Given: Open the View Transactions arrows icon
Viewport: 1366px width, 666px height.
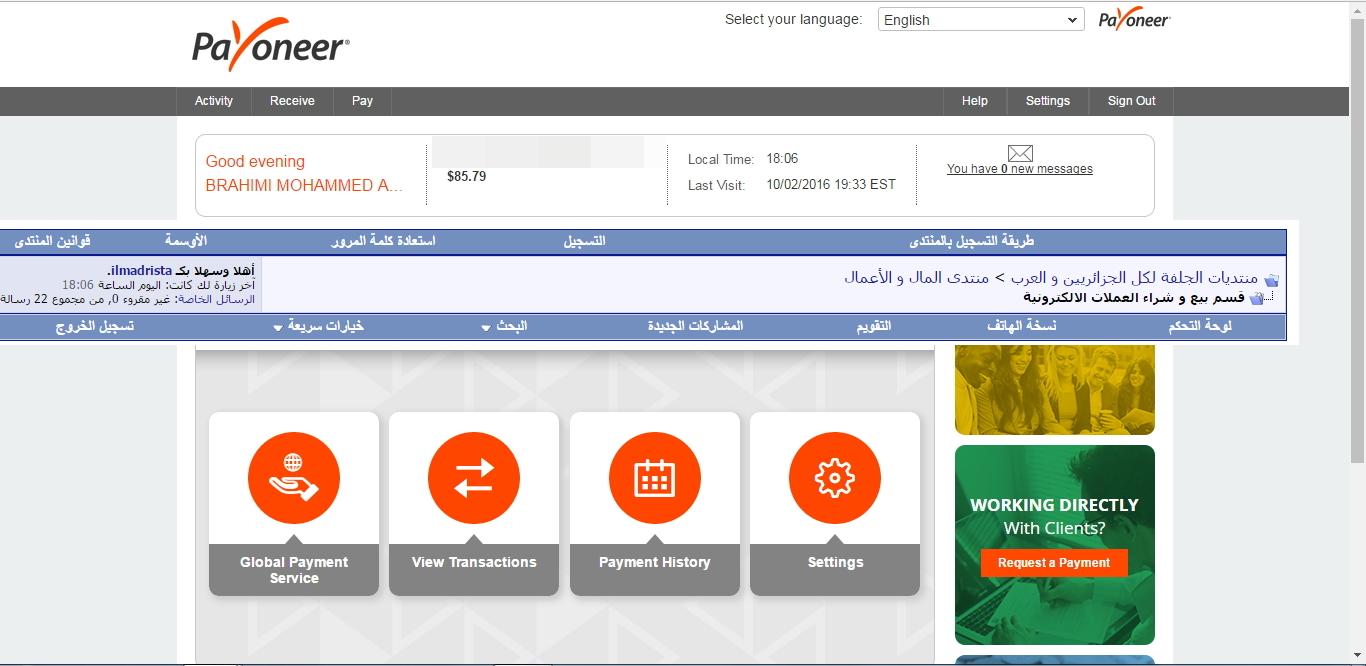Looking at the screenshot, I should 474,478.
